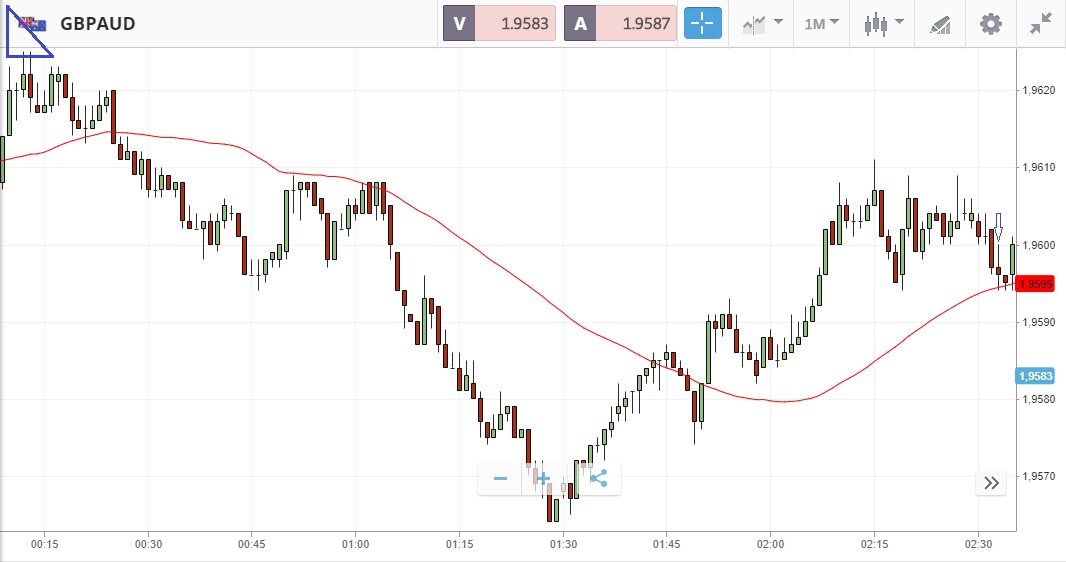Open the candlestick chart type dropdown
The height and width of the screenshot is (562, 1066).
point(883,23)
